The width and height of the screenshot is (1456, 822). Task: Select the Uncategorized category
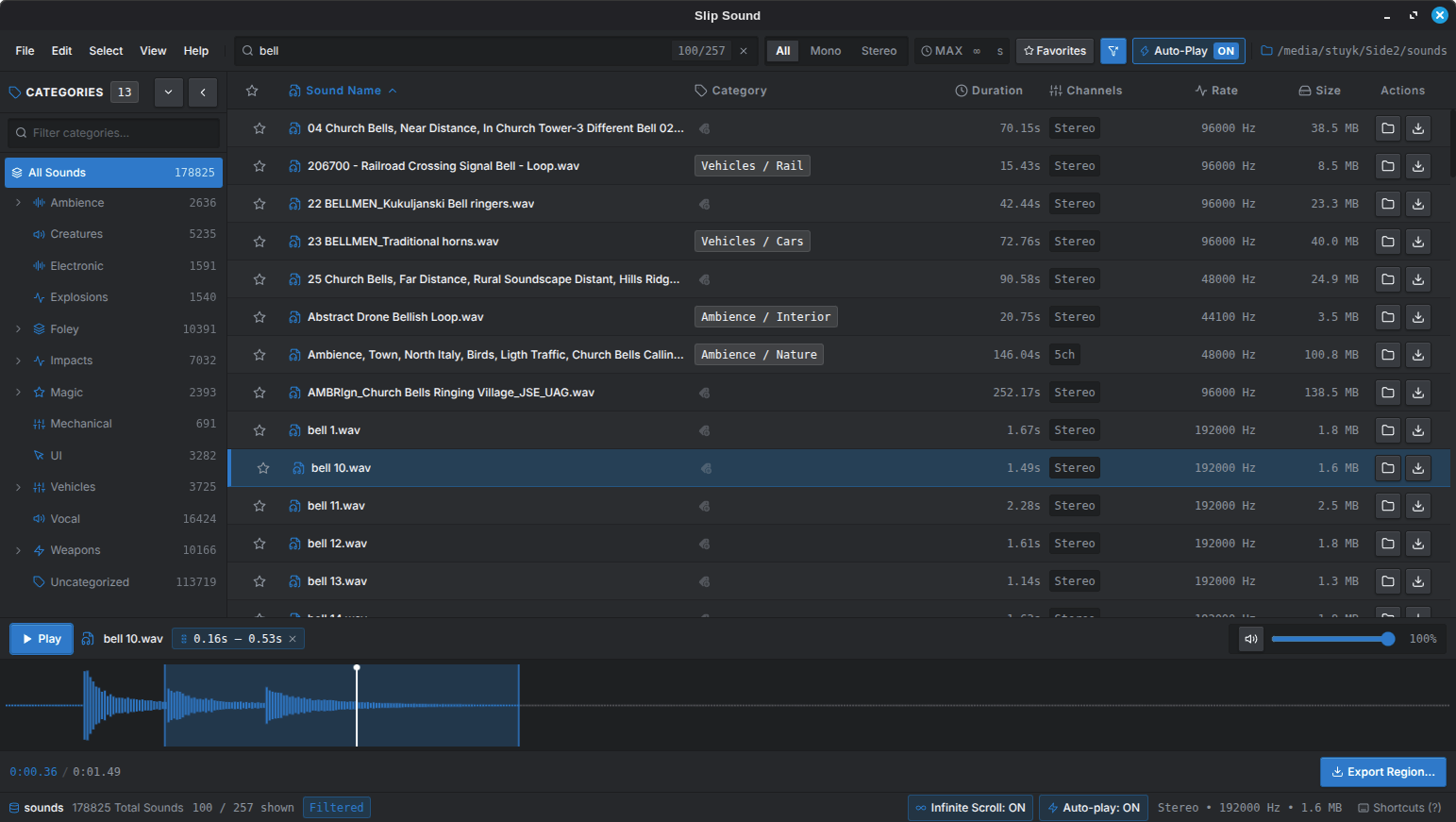[114, 582]
